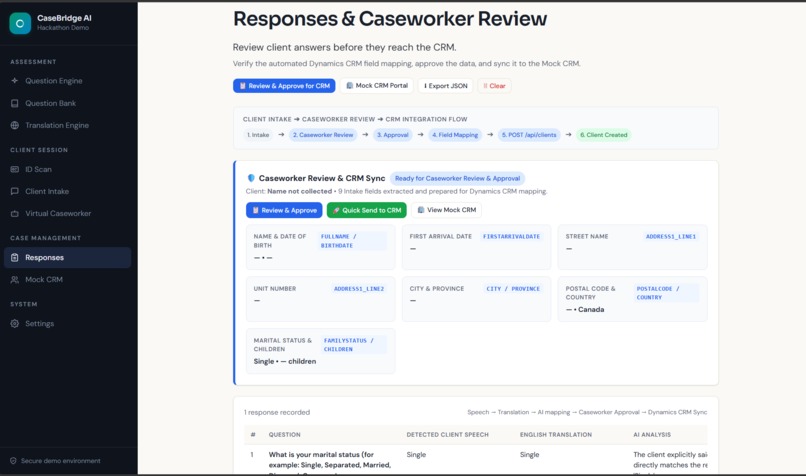Click the AI ANALYSIS column header
Screen dimensions: 806x476
[x=652, y=435]
